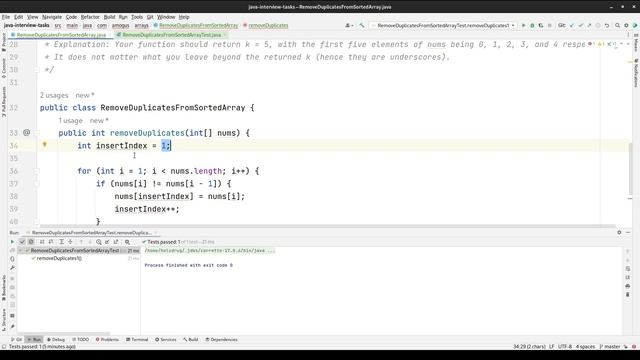
Task: Click 'amogus' breadcrumb in navigation bar
Action: (x=120, y=25)
